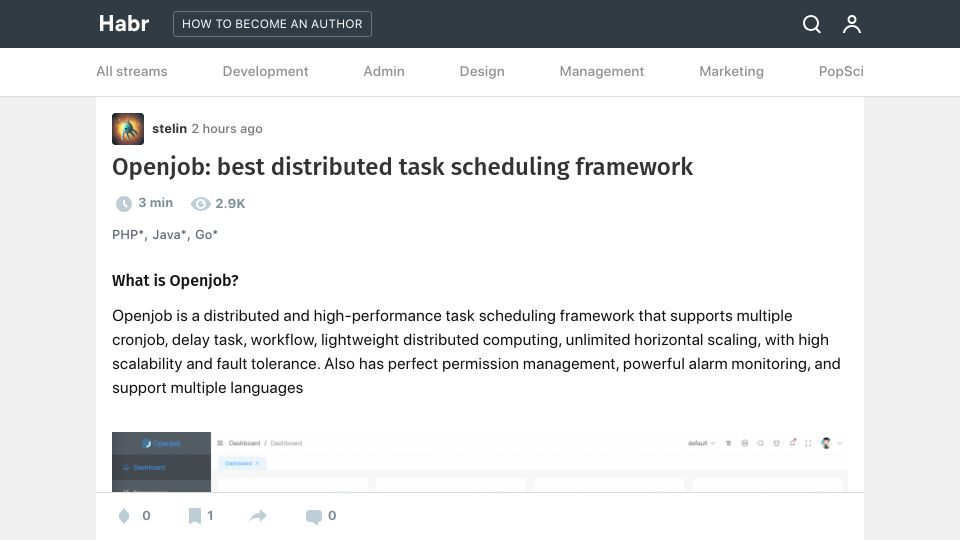
Task: Switch to the Marketing stream
Action: pos(732,72)
